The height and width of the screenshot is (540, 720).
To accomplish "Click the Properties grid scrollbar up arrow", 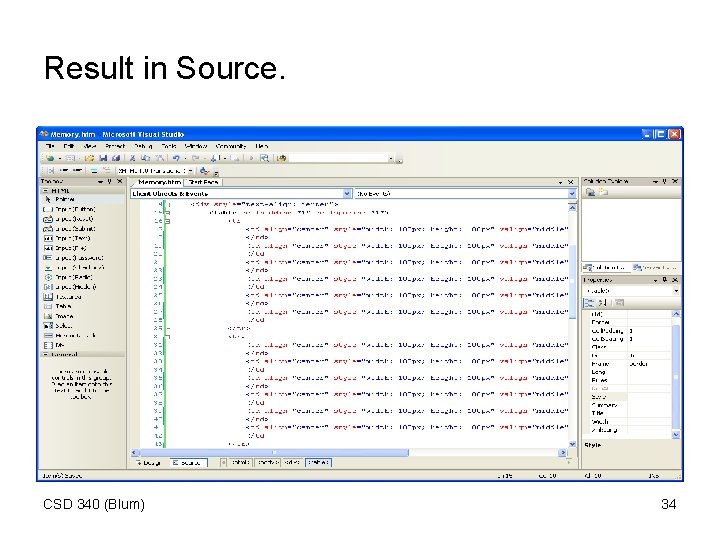I will tap(676, 314).
